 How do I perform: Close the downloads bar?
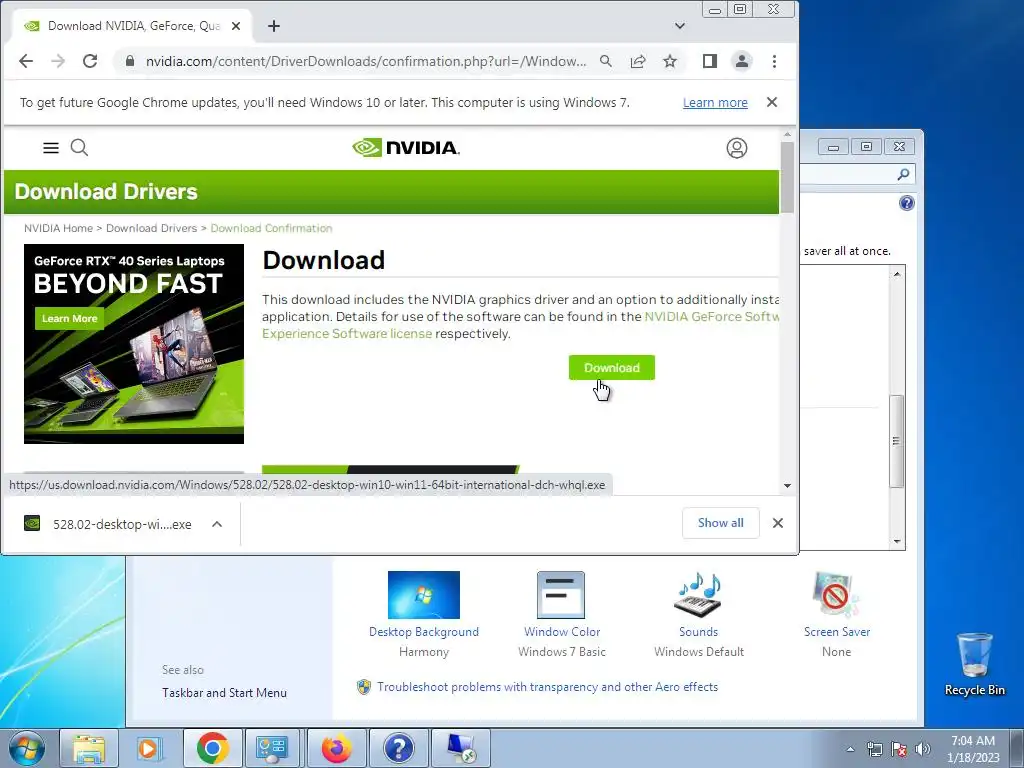(778, 523)
